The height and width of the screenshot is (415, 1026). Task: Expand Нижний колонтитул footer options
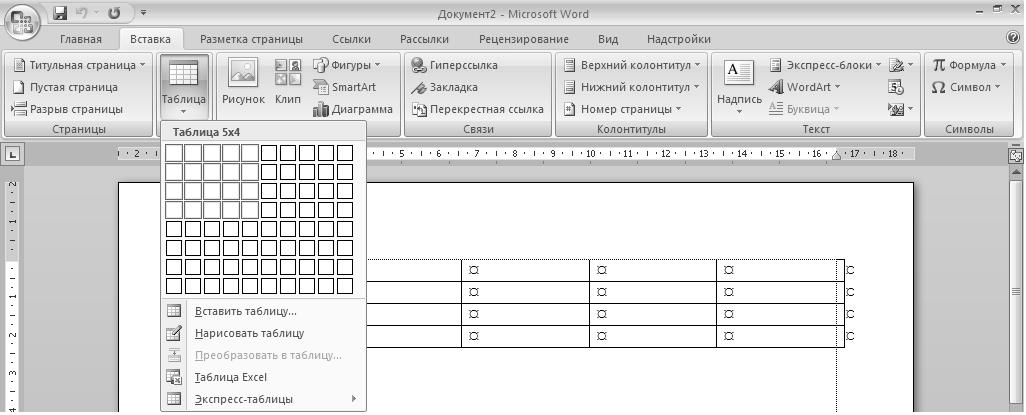pos(631,87)
